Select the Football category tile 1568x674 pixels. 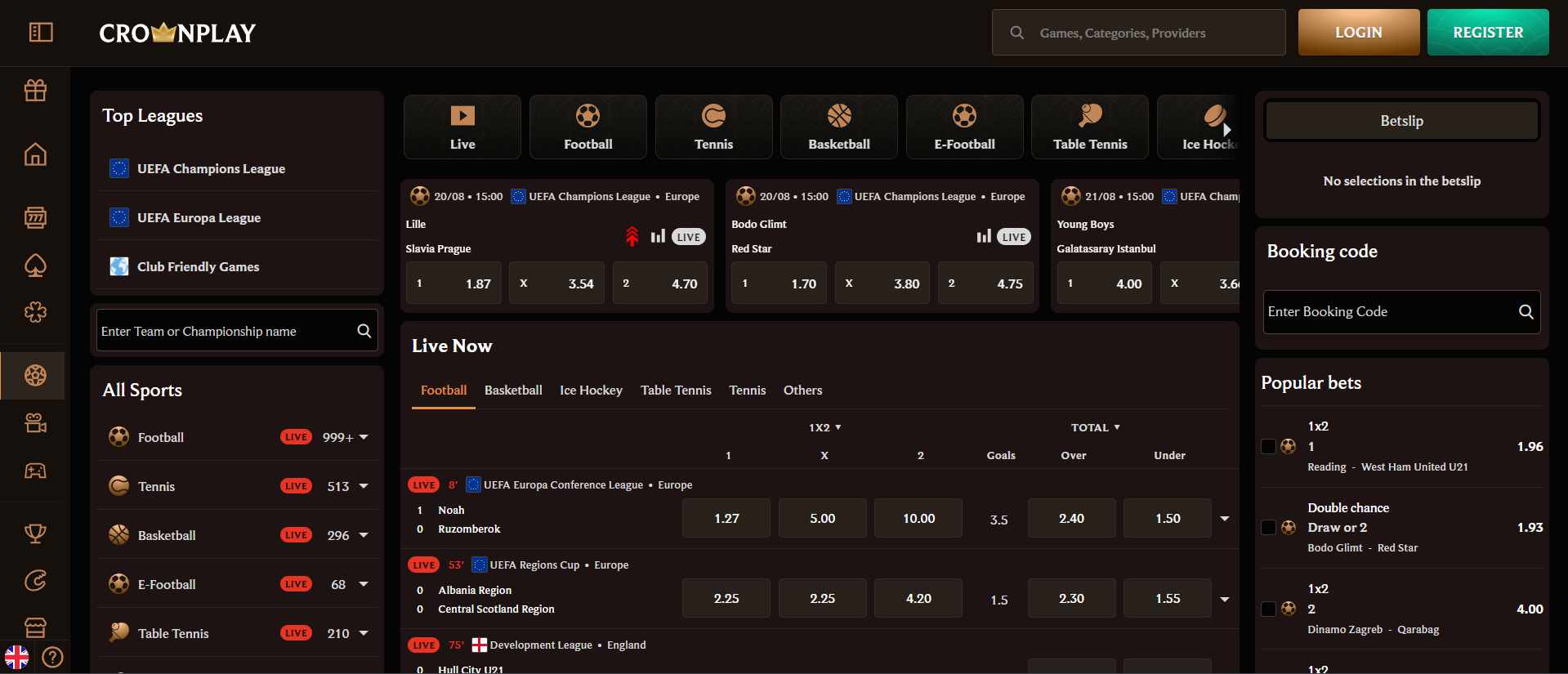point(588,127)
